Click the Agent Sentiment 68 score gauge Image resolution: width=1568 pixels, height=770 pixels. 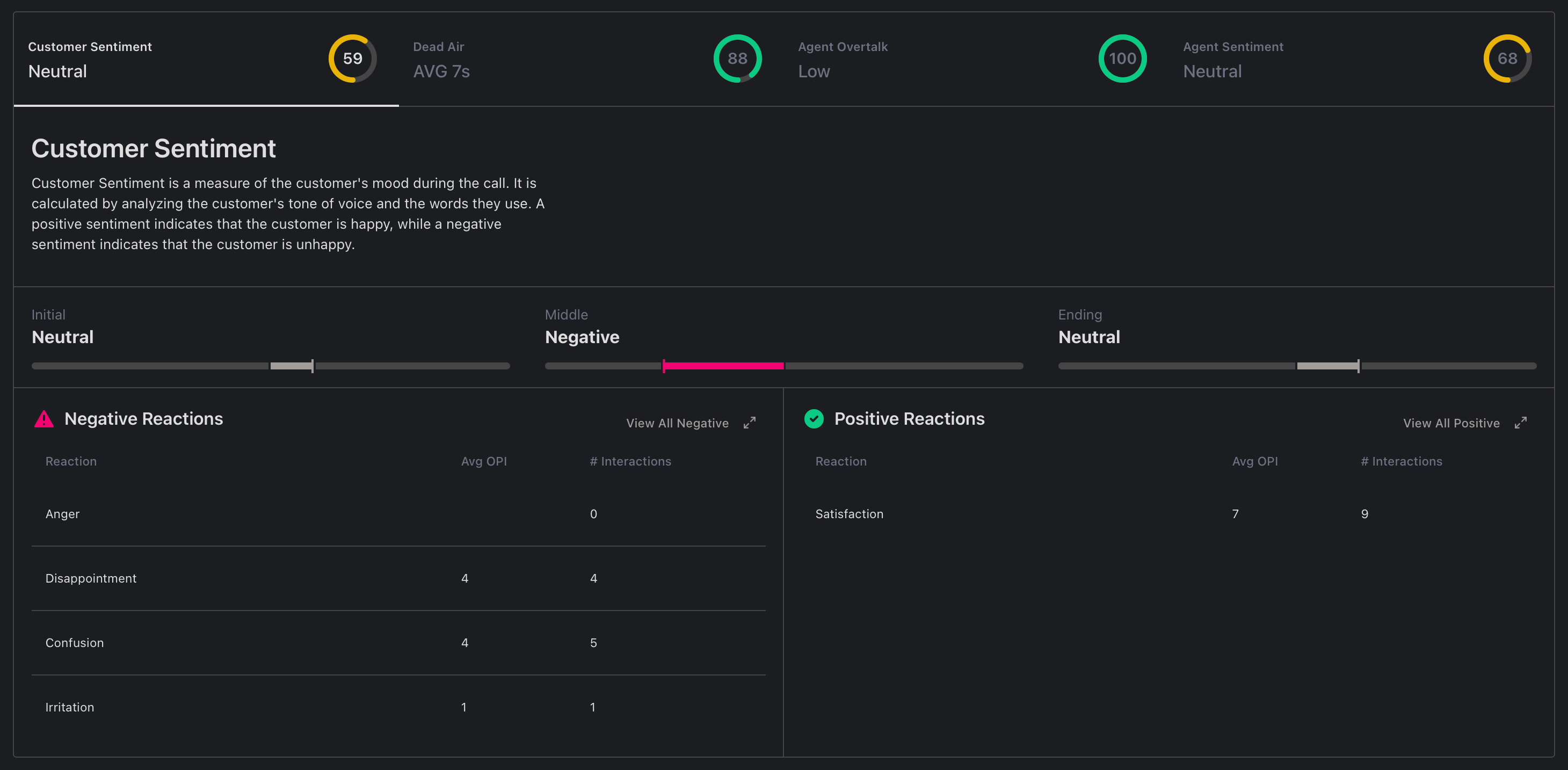pos(1507,59)
